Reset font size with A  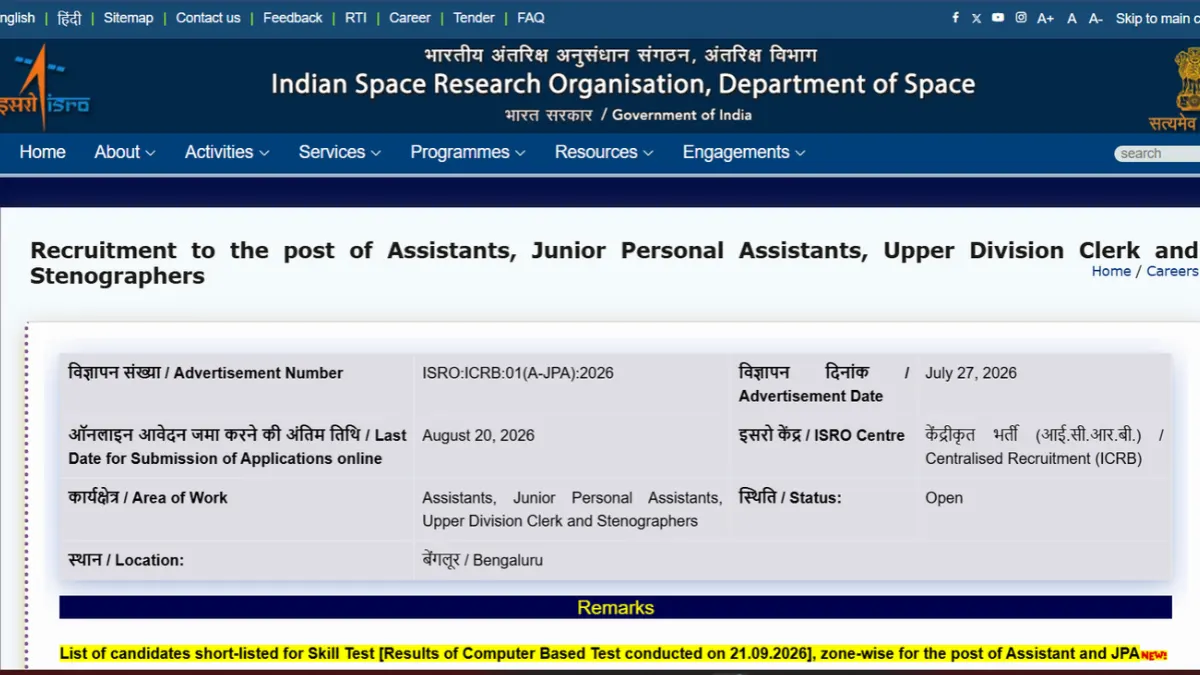pos(1072,18)
